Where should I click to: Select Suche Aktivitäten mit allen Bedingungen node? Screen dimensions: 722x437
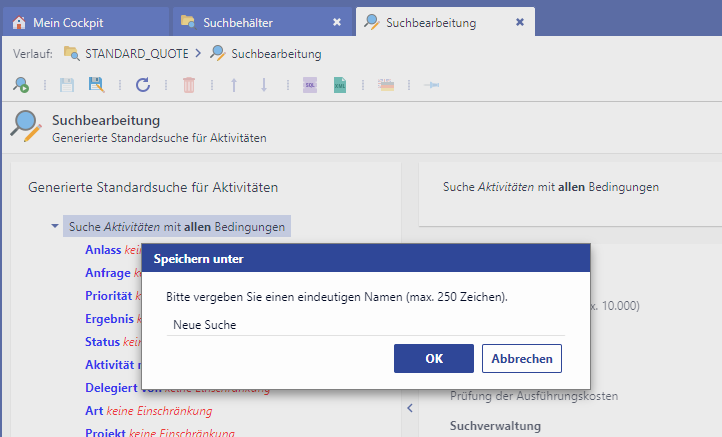tap(177, 227)
